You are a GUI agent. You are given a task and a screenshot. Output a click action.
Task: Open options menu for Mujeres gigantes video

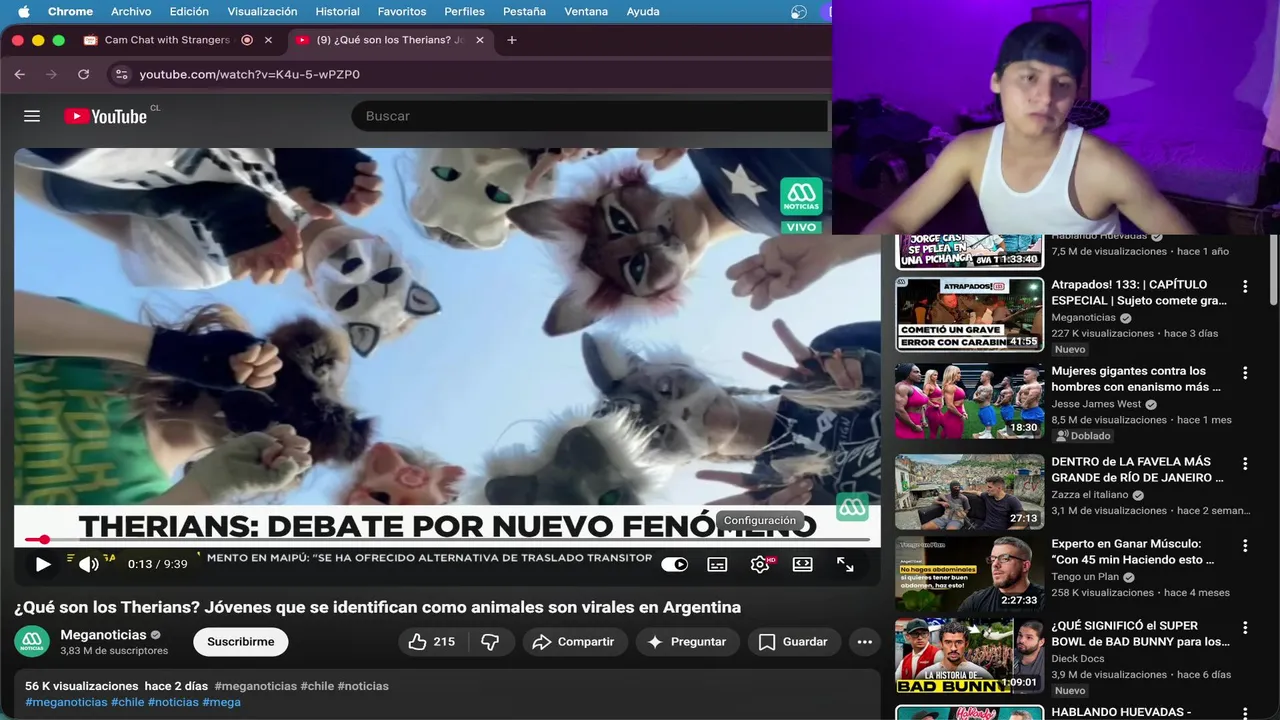[1245, 373]
